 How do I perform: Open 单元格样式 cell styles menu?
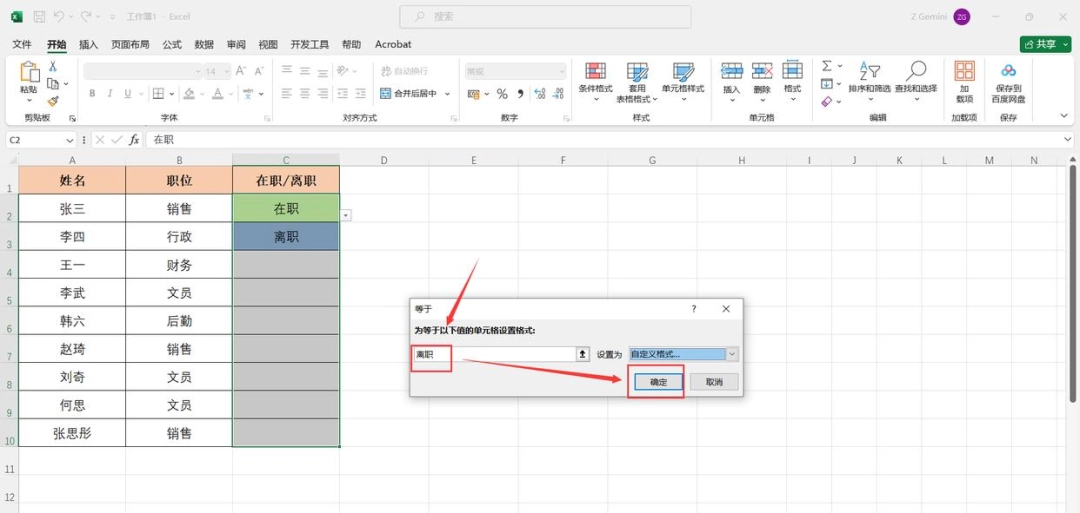(683, 81)
